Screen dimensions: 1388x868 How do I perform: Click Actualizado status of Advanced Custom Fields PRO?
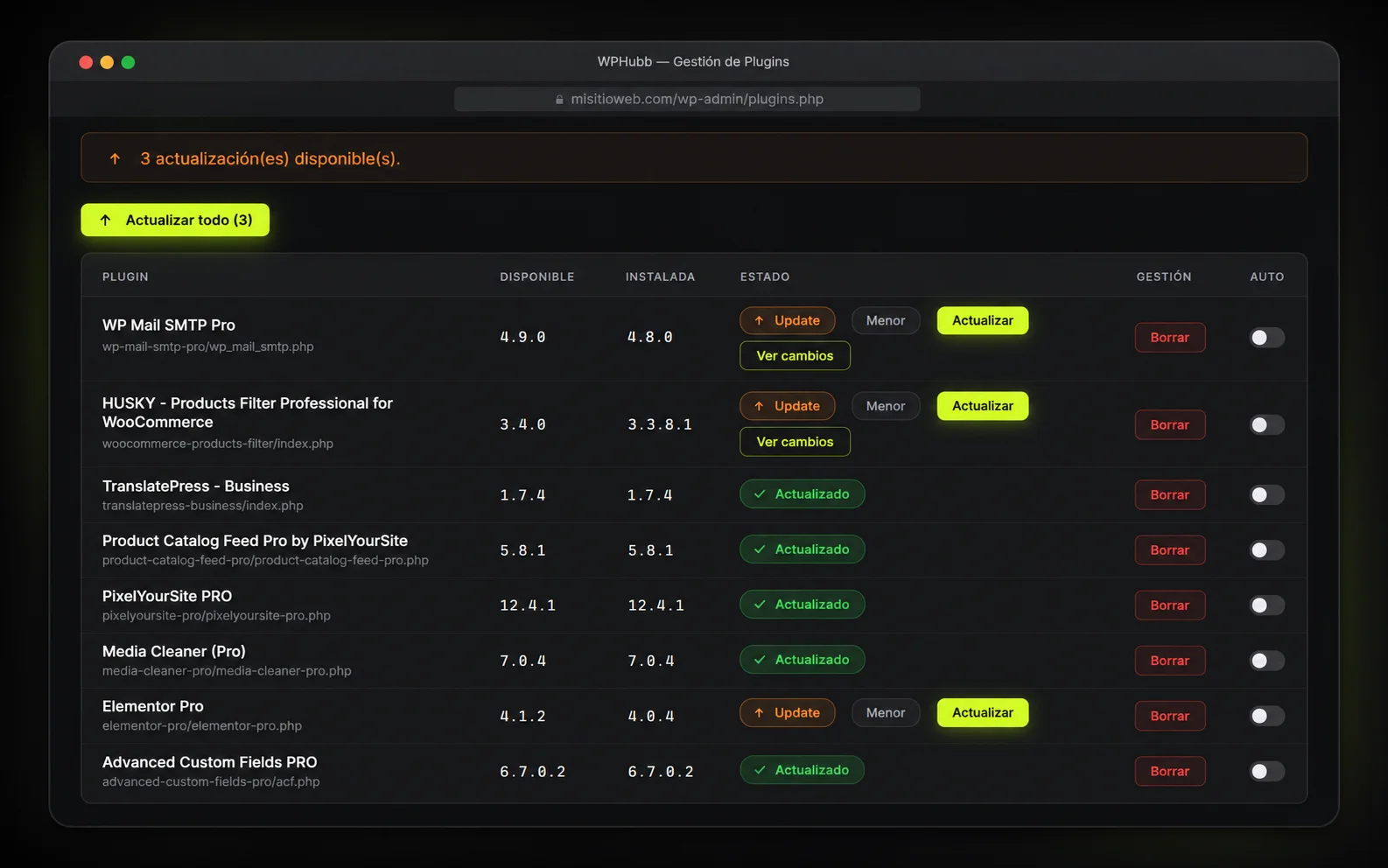[x=803, y=770]
